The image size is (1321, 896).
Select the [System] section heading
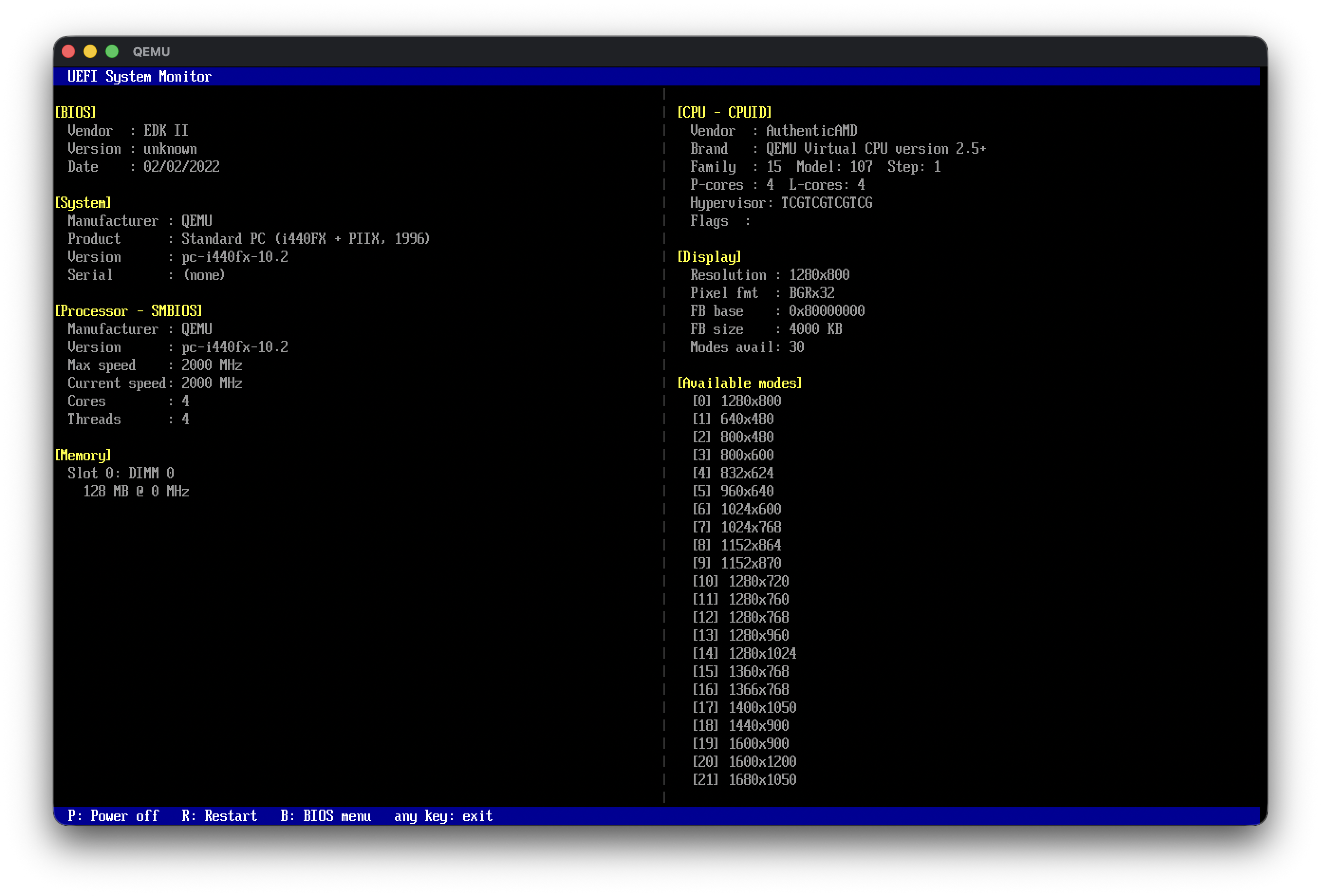83,202
